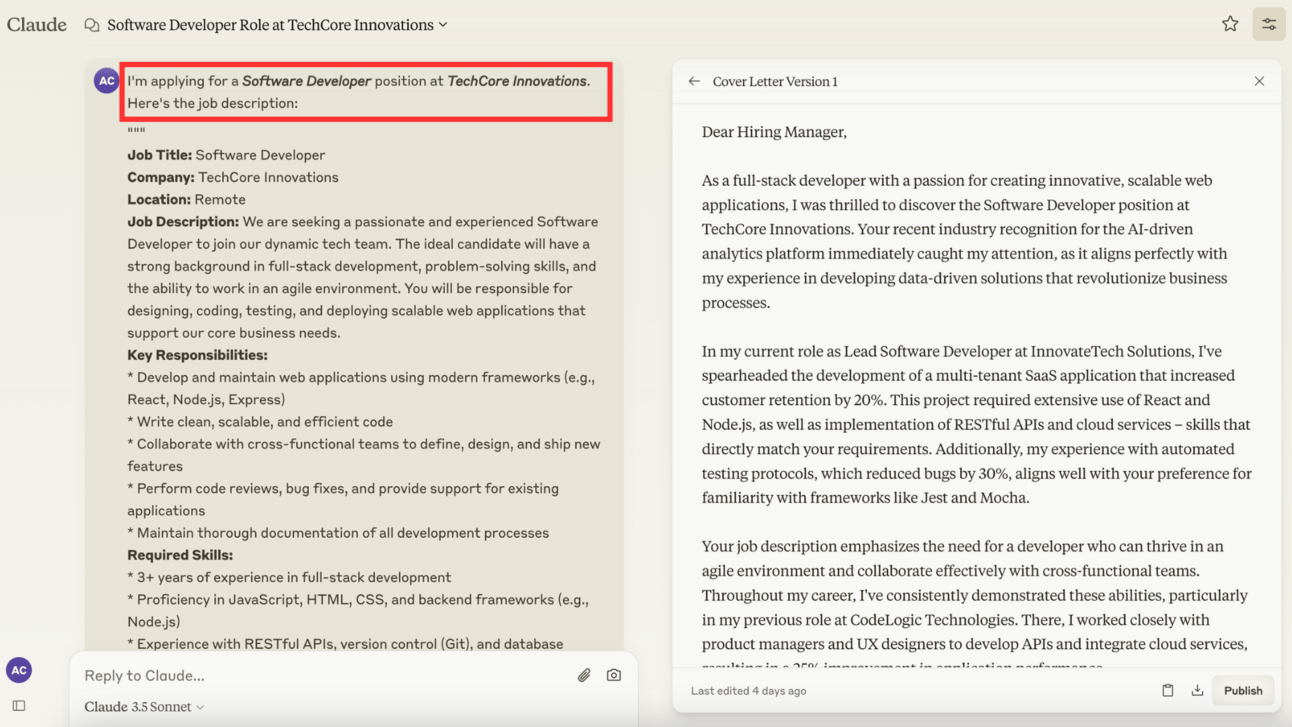This screenshot has width=1292, height=727.
Task: Publish the cover letter artifact
Action: click(x=1243, y=690)
